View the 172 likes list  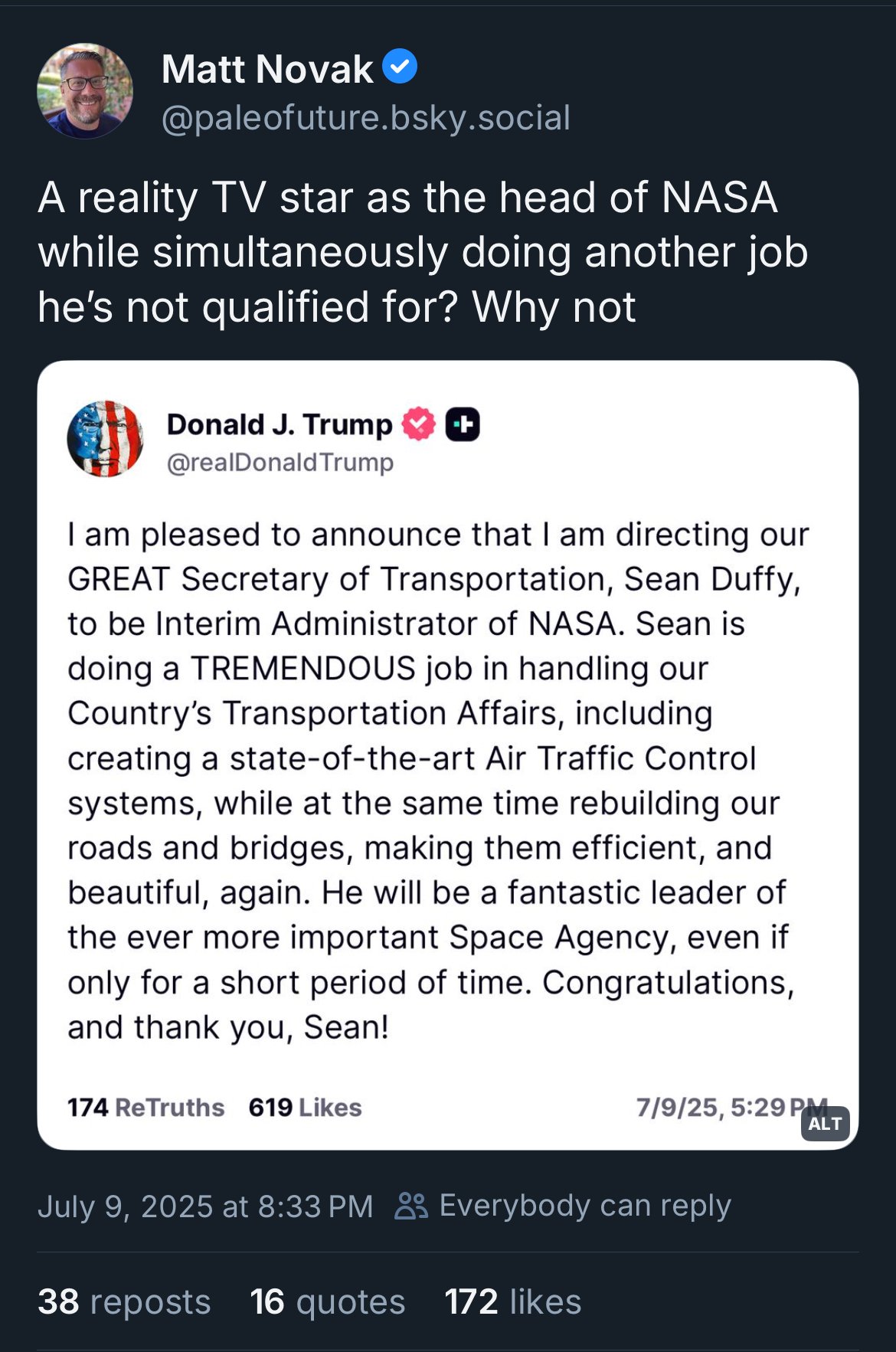click(512, 1302)
